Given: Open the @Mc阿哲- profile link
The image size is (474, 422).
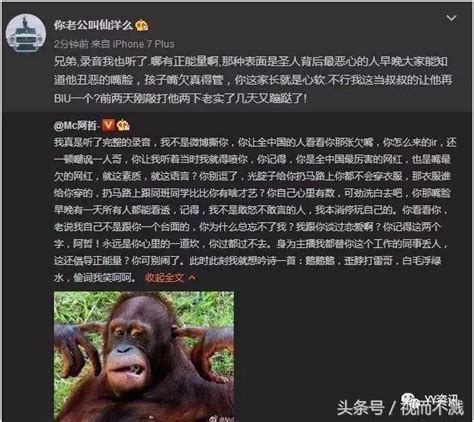Looking at the screenshot, I should (77, 125).
